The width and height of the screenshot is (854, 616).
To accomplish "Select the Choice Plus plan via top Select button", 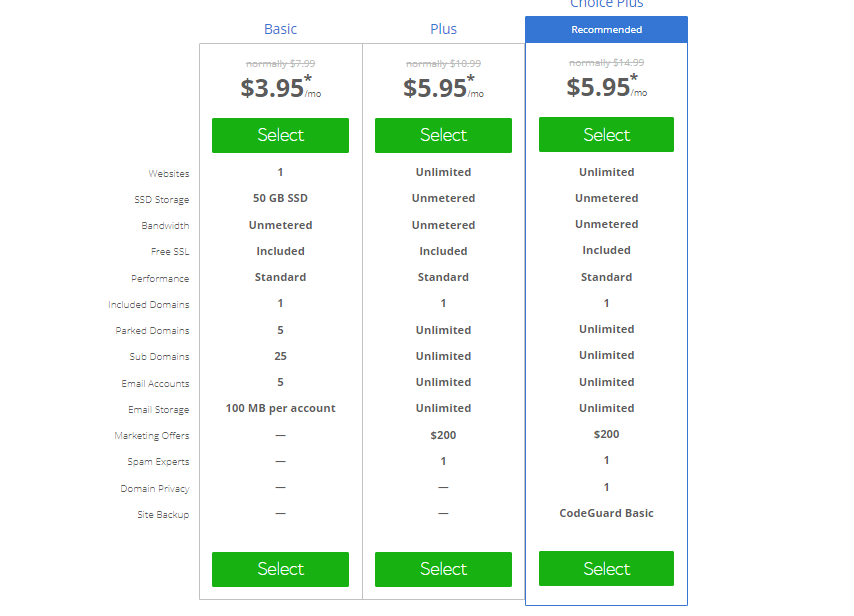I will 606,134.
